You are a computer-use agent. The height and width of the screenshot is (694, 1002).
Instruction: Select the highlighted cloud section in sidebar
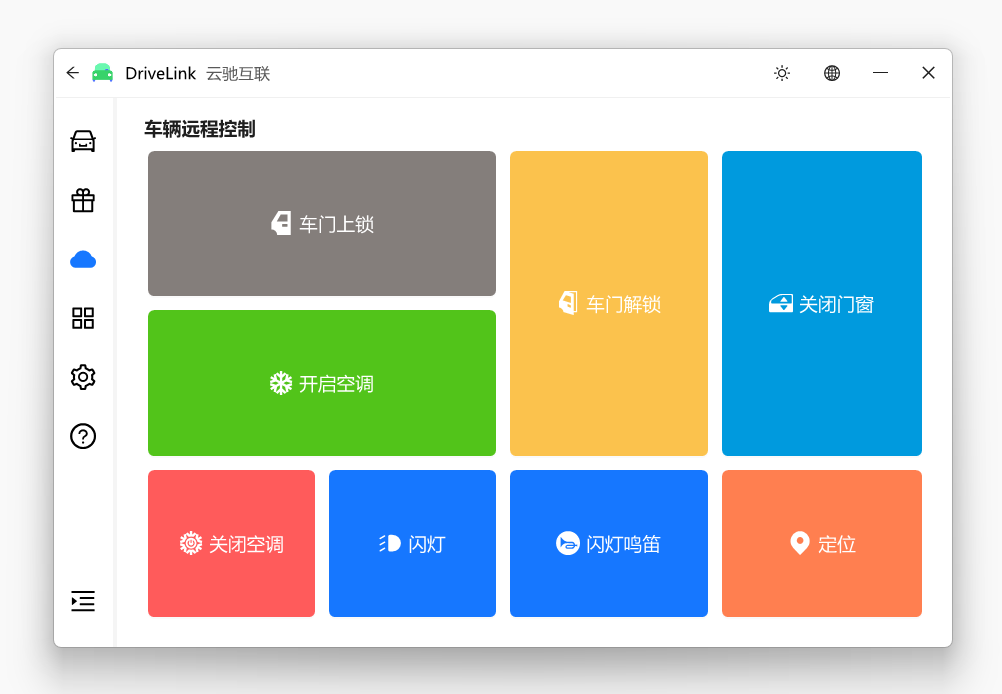coord(83,259)
